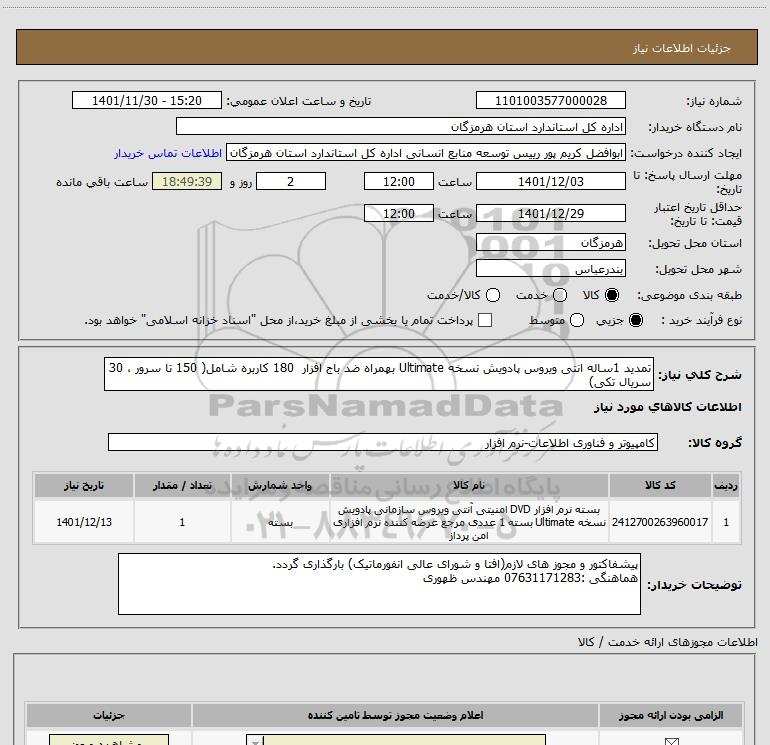Select the quantity cell showing 1
This screenshot has width=770, height=745.
[x=182, y=522]
